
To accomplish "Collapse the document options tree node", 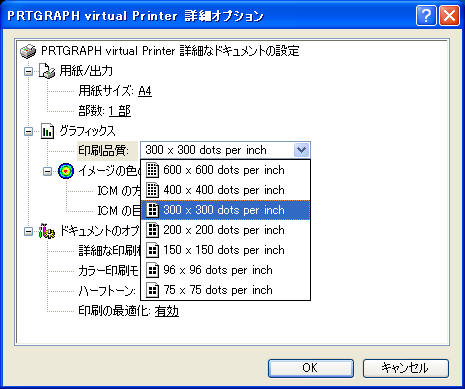I will [29, 231].
